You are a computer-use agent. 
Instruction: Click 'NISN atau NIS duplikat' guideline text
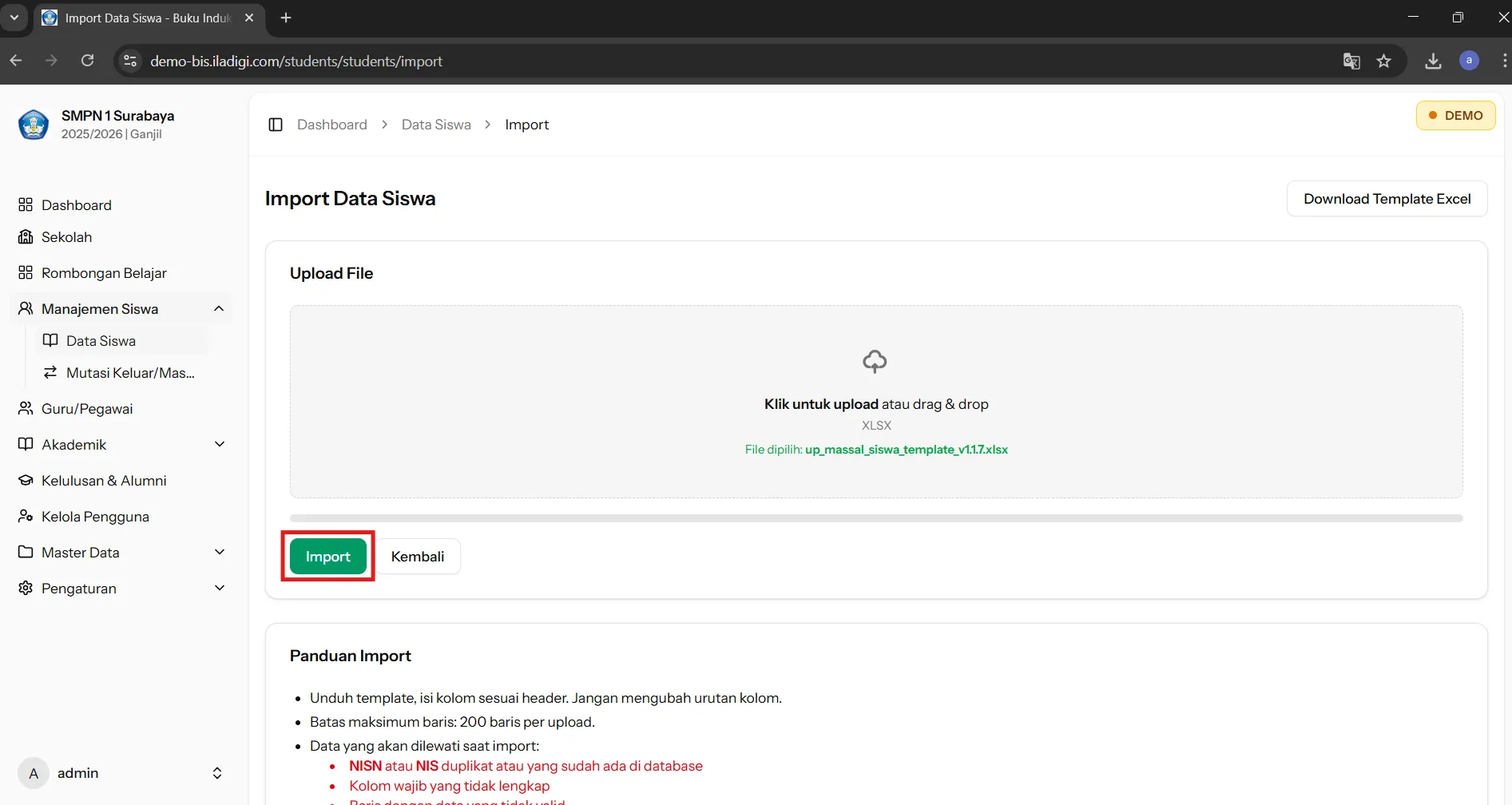click(526, 766)
